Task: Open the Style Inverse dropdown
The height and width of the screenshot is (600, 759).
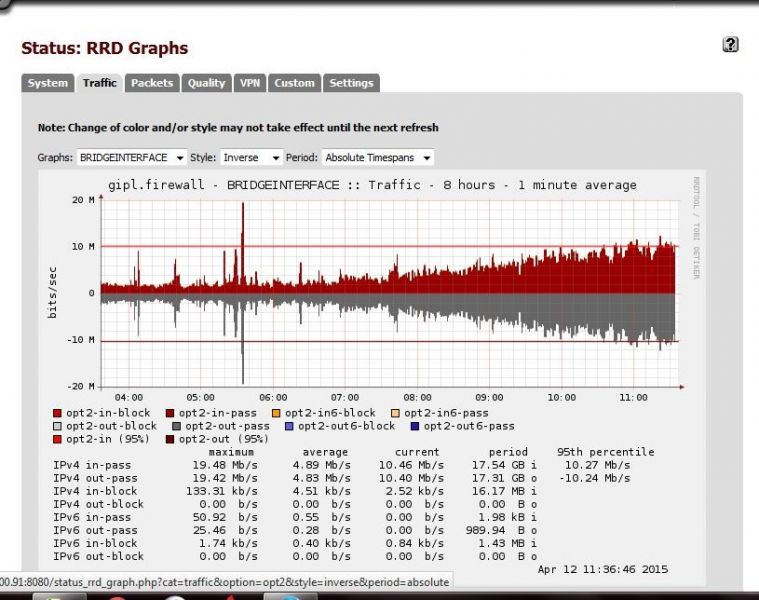Action: click(x=251, y=157)
